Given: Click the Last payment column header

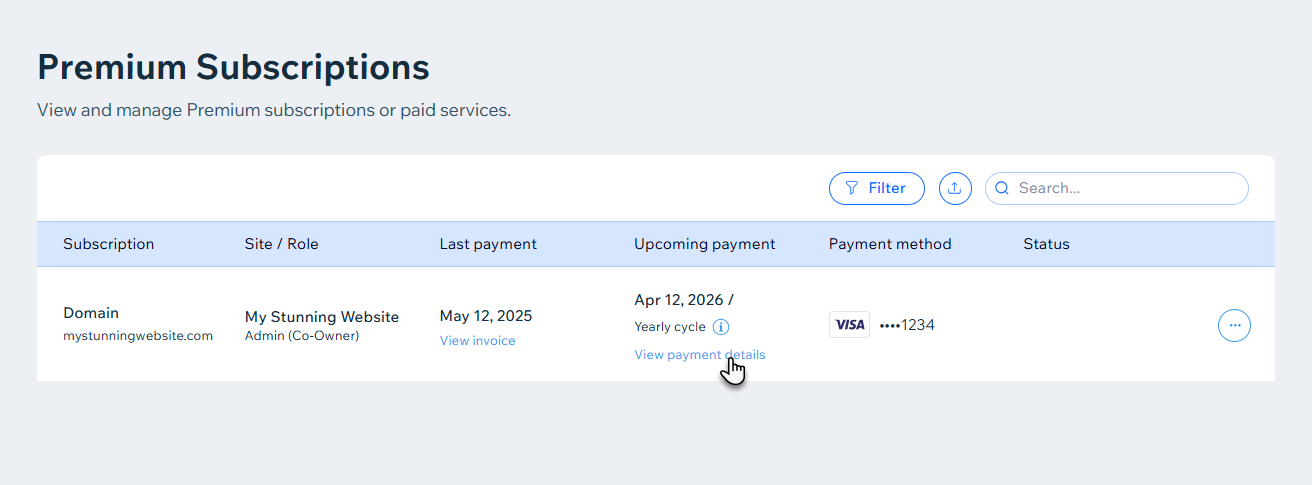Looking at the screenshot, I should tap(488, 244).
